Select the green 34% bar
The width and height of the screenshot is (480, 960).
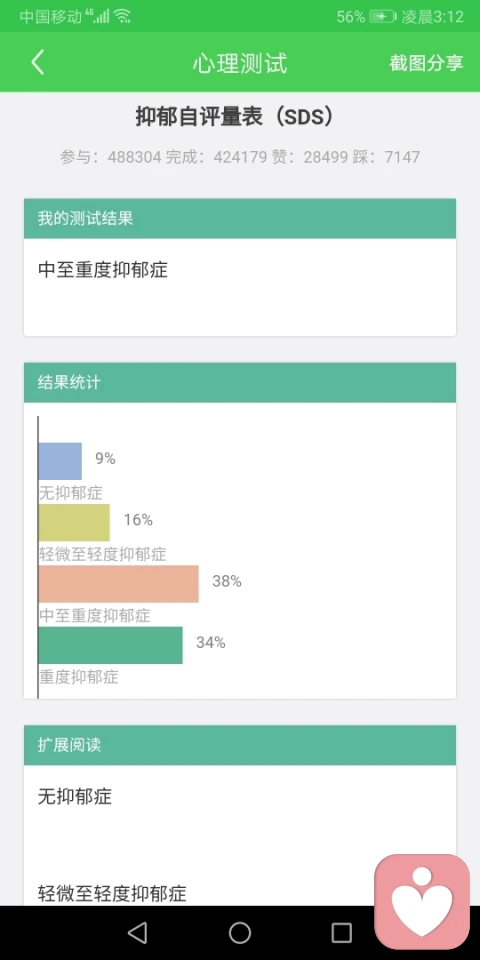(110, 645)
